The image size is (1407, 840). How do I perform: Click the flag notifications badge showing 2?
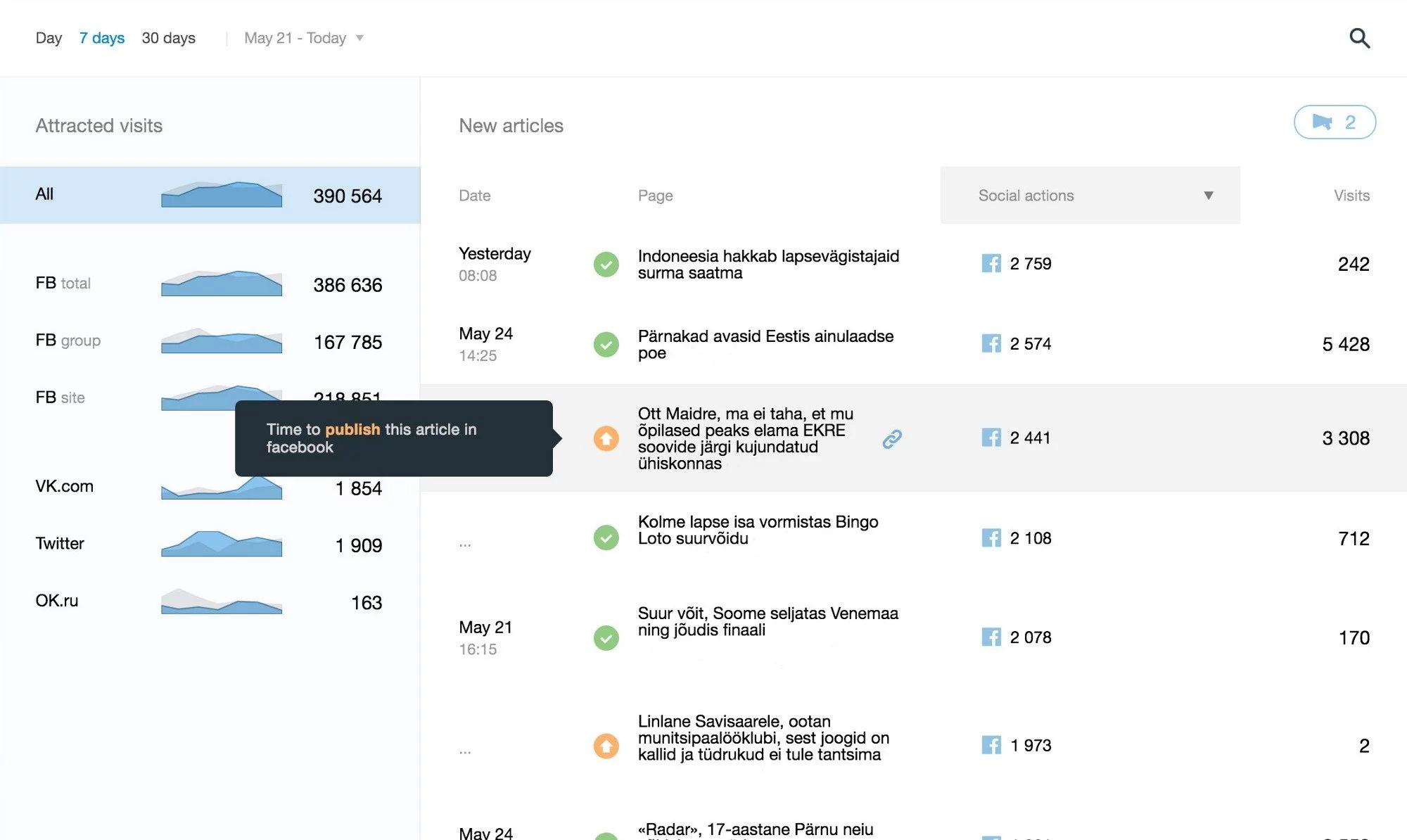coord(1335,122)
